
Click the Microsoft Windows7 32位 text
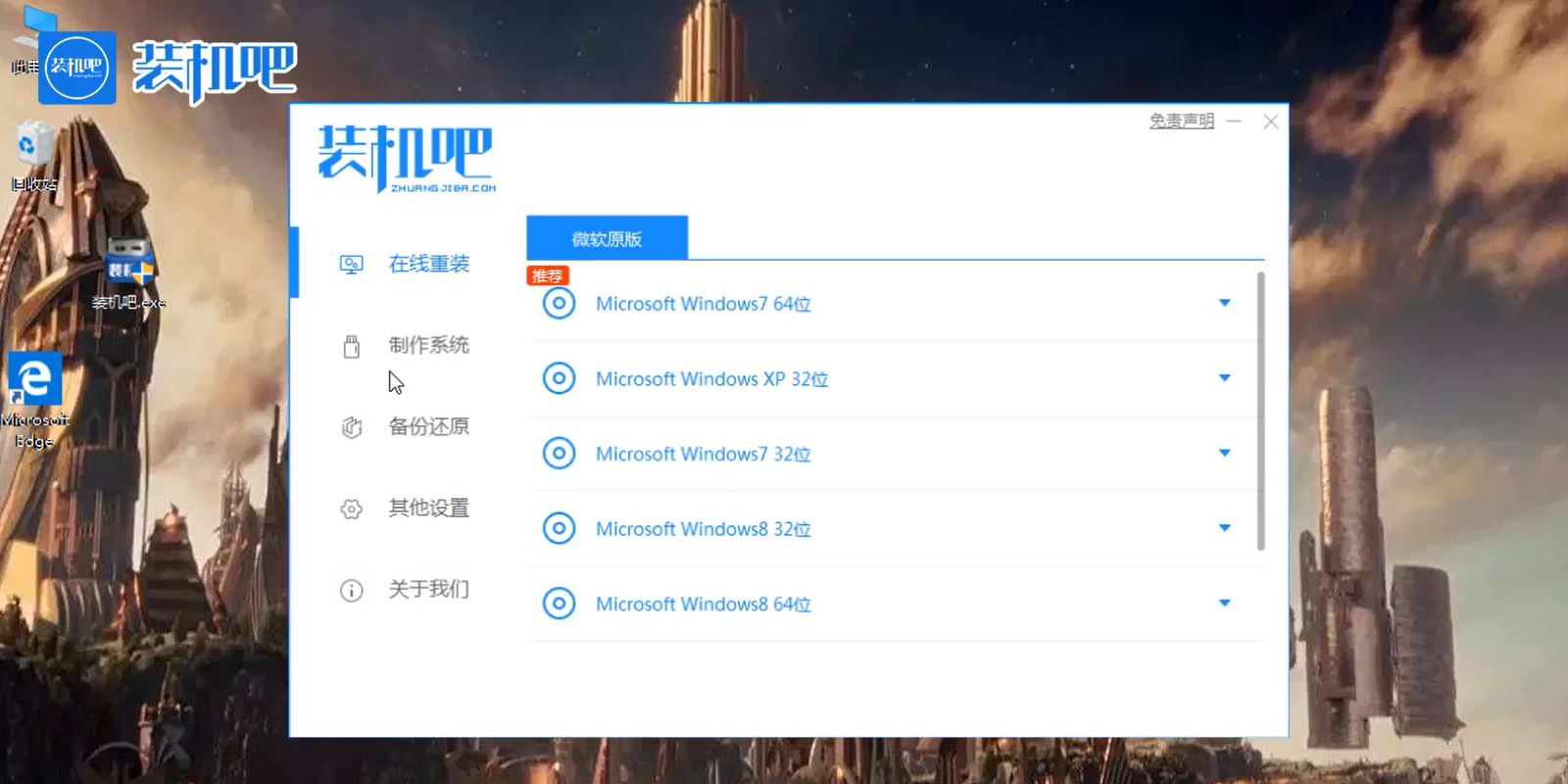(x=704, y=454)
